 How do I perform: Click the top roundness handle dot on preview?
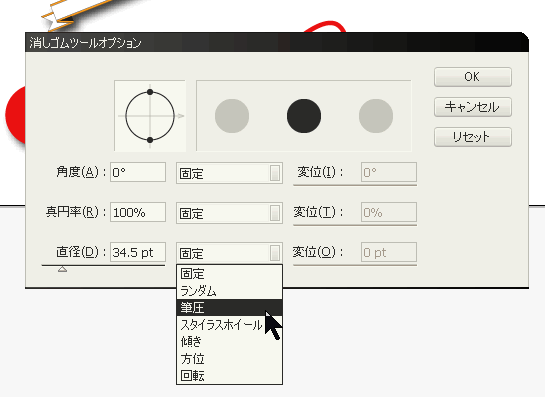[x=150, y=92]
